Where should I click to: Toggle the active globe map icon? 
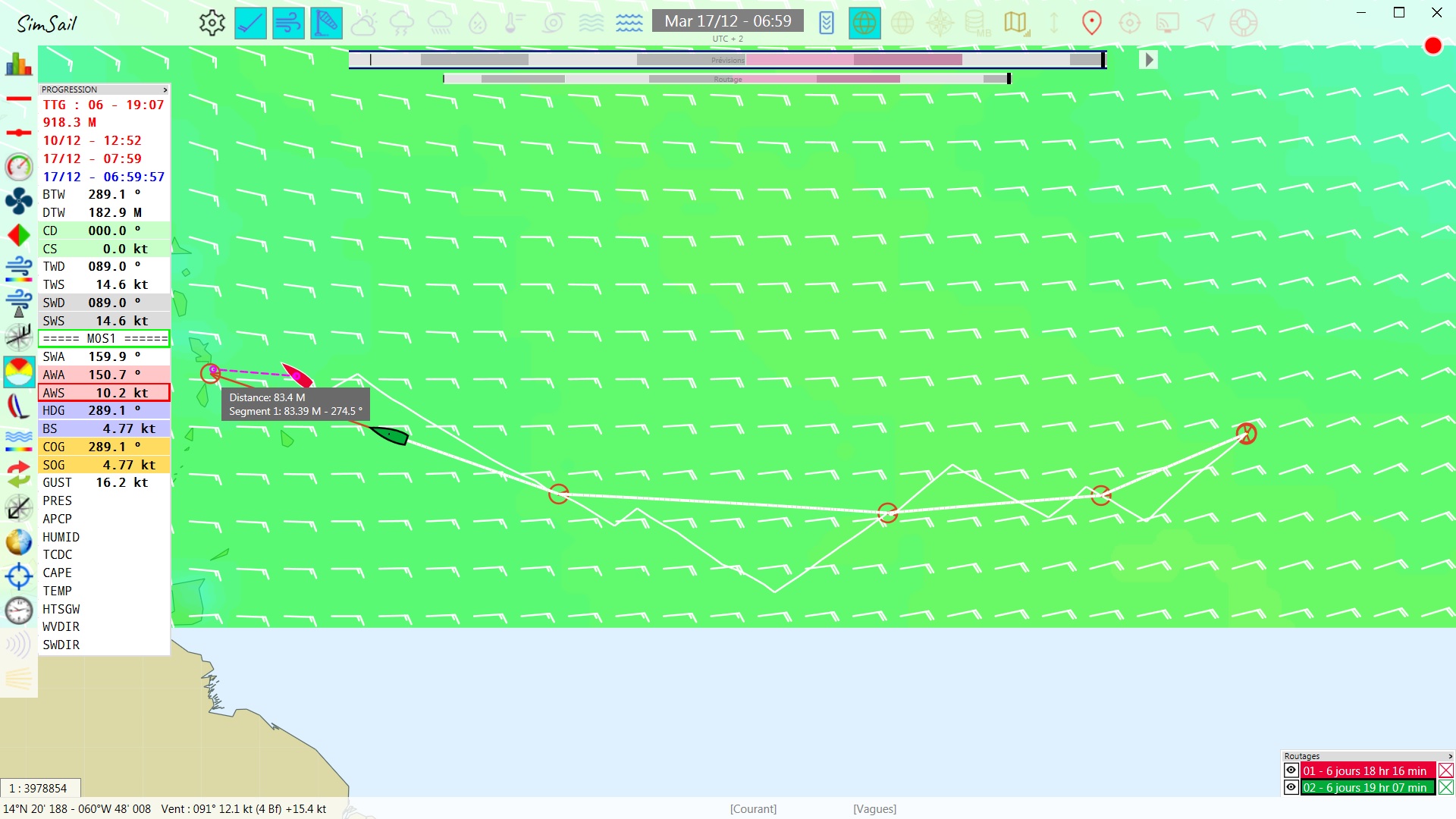point(864,23)
